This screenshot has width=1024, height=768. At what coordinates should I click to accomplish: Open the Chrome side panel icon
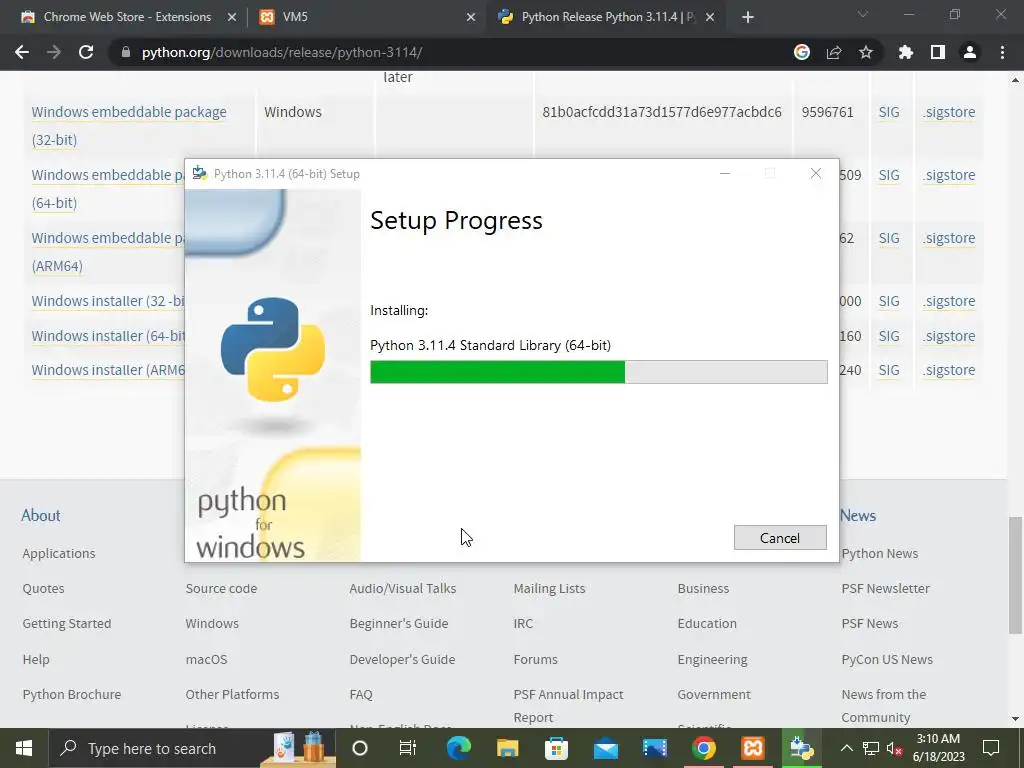click(x=938, y=52)
